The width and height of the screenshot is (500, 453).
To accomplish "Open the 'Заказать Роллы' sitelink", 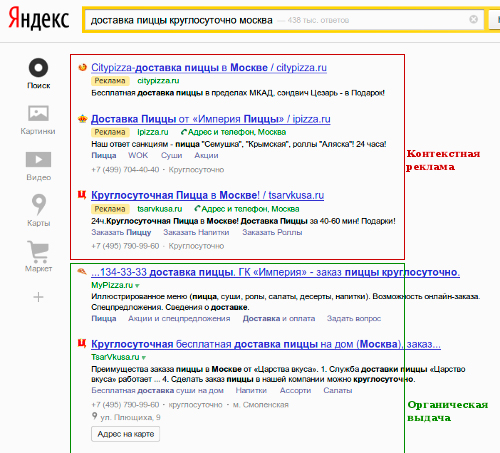I will point(272,232).
